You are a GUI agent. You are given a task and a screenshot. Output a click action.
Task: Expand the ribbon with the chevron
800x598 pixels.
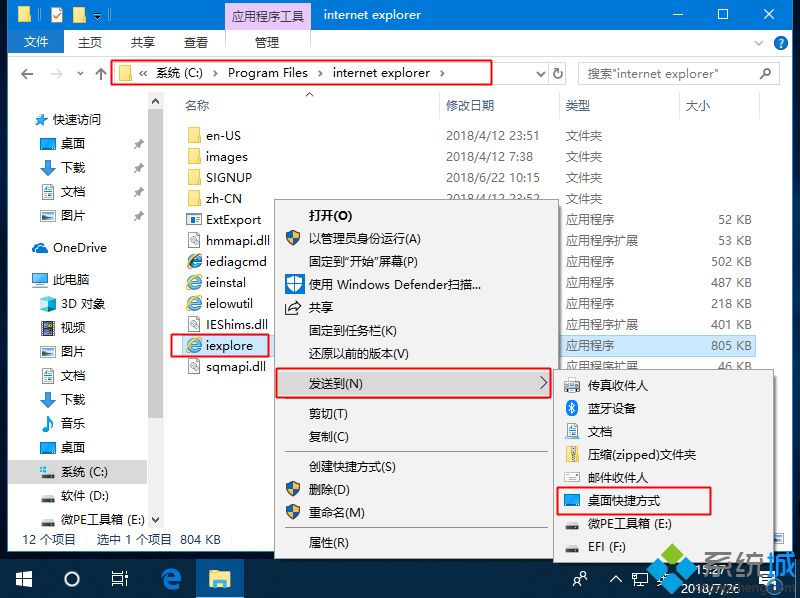click(759, 43)
